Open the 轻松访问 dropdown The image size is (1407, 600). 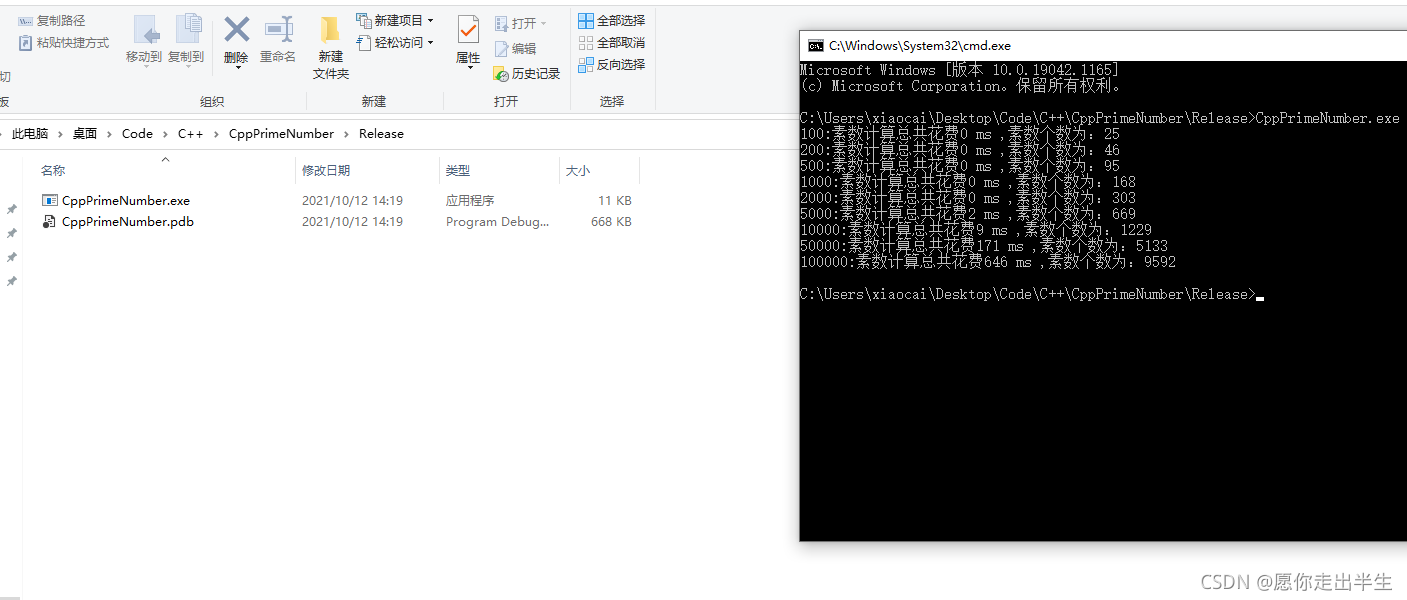[395, 42]
